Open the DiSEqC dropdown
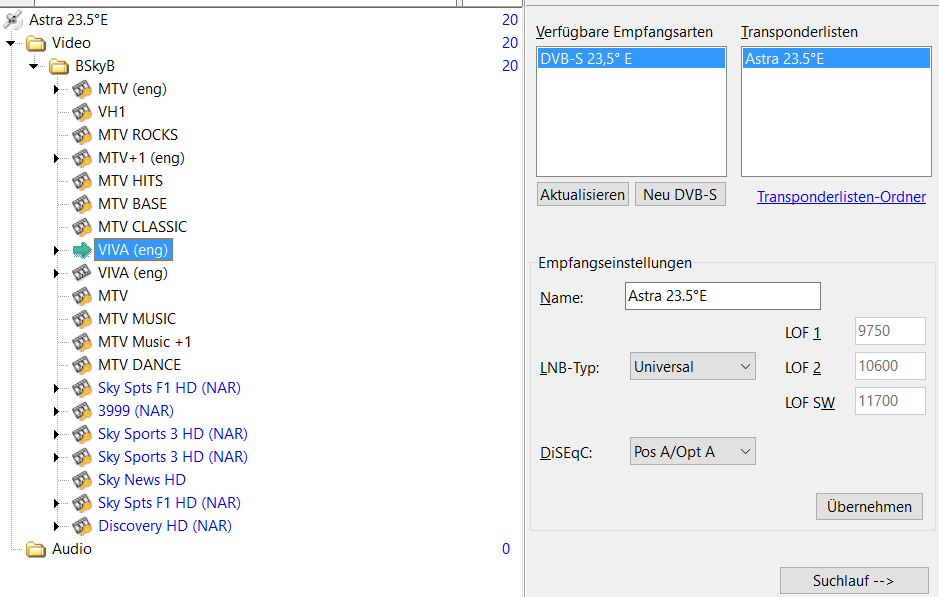This screenshot has width=939, height=597. tap(692, 452)
